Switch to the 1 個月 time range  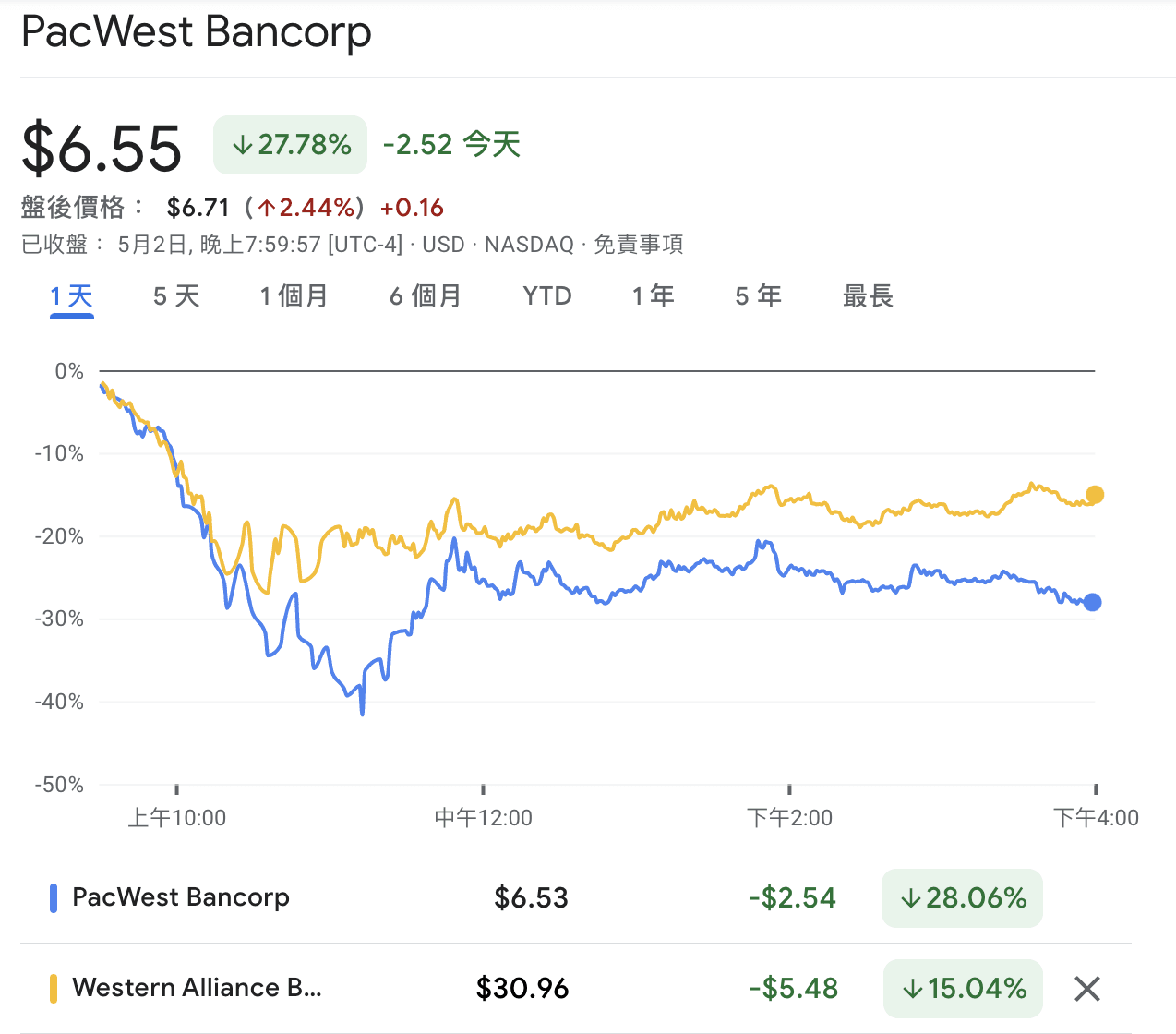coord(294,296)
